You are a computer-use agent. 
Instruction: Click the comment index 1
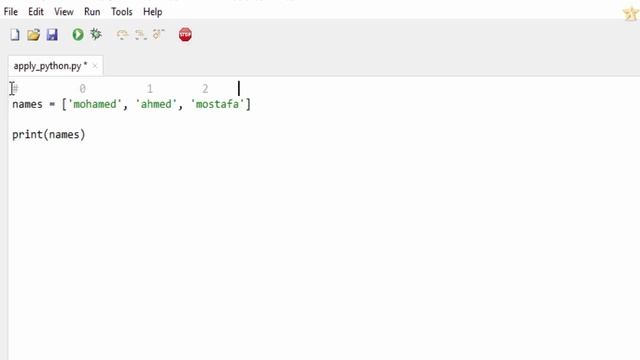point(150,89)
